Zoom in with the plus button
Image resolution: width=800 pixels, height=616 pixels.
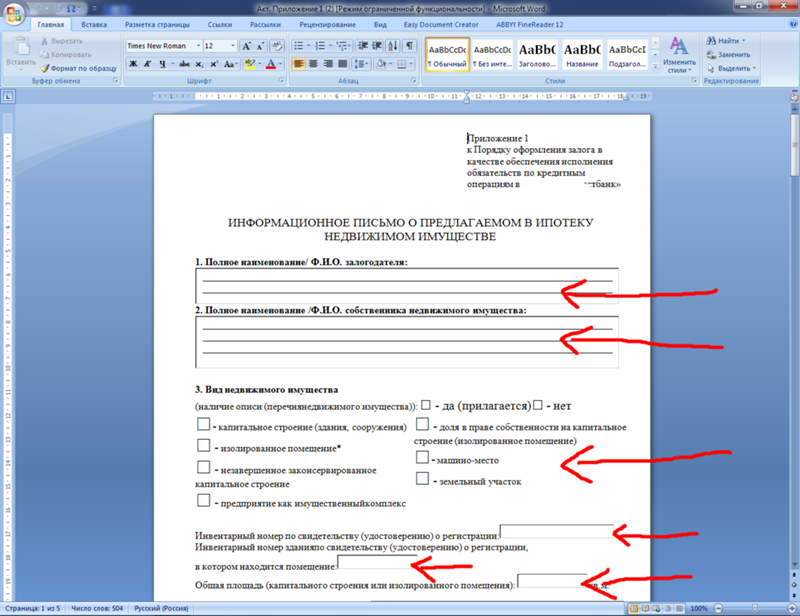(792, 608)
